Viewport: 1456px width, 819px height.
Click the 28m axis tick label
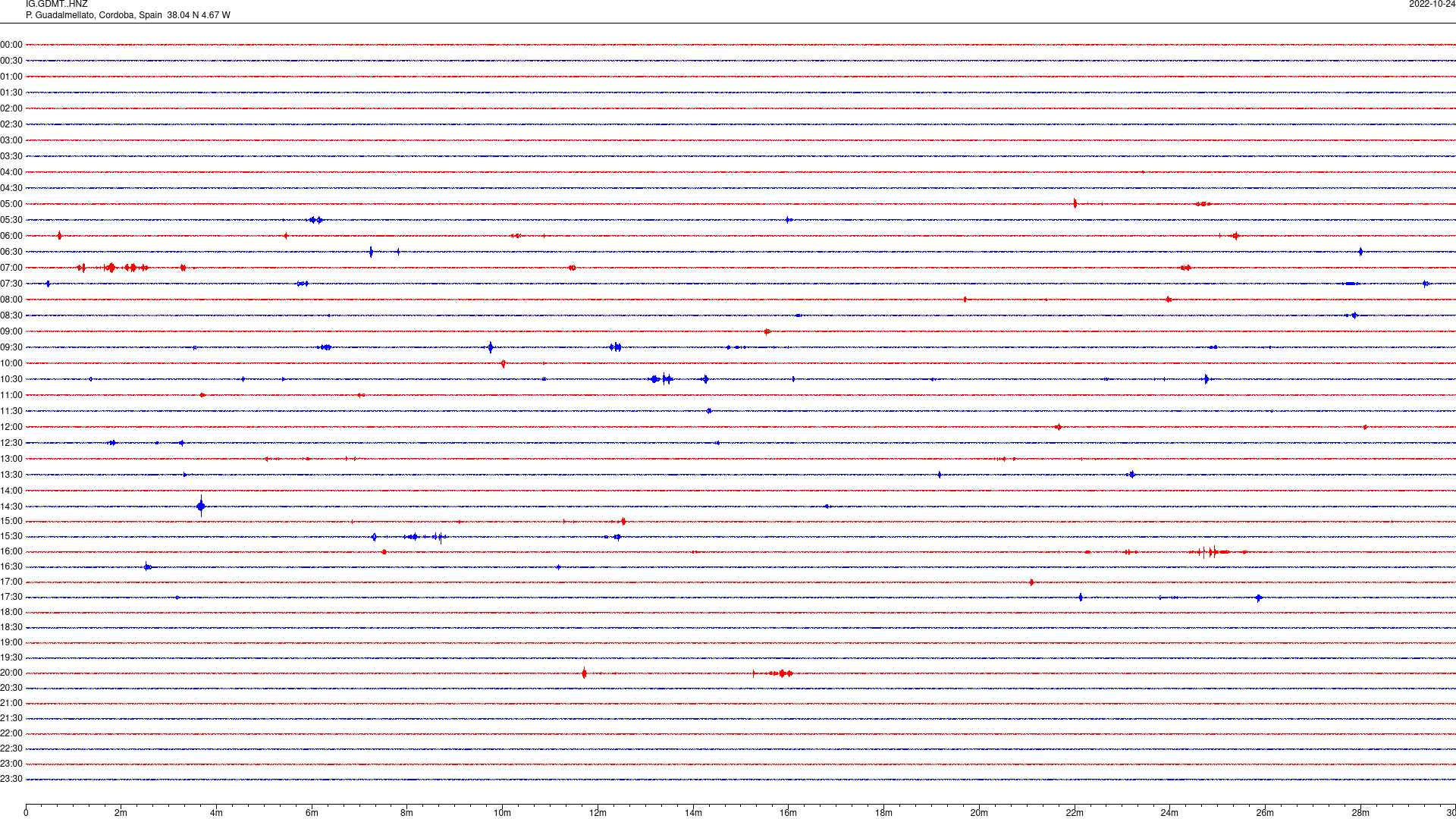point(1360,813)
